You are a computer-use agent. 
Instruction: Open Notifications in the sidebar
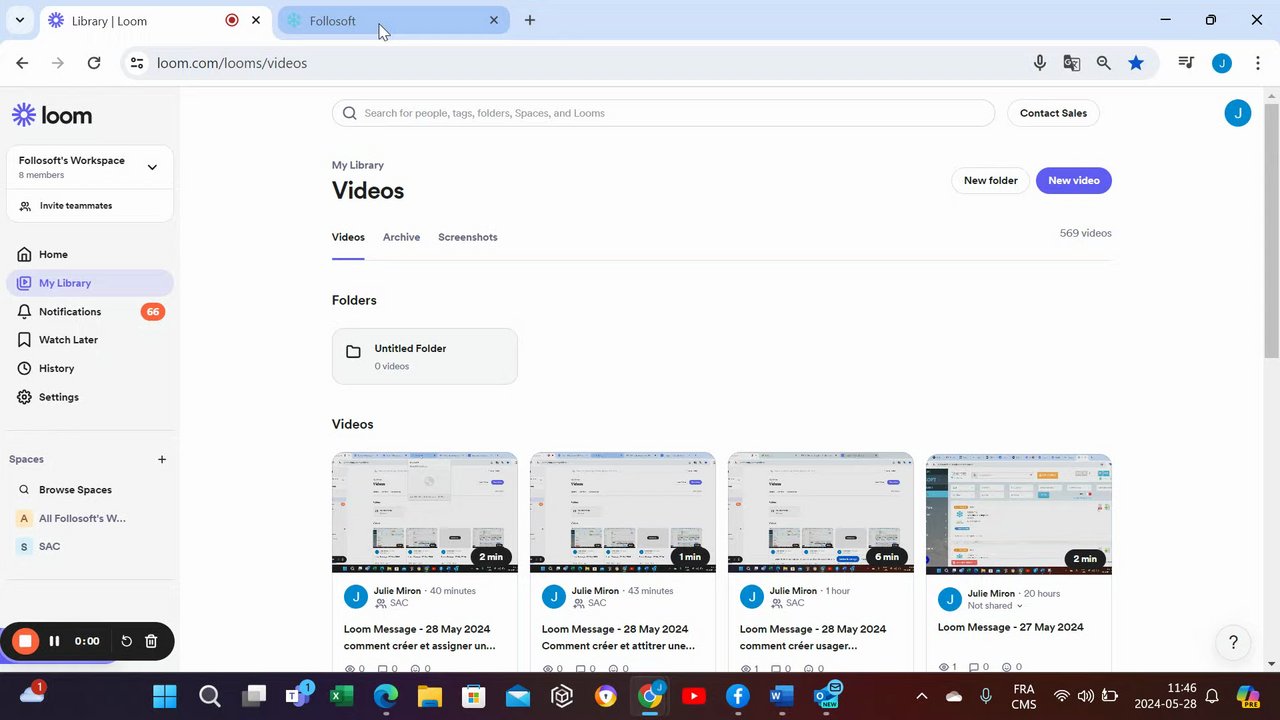coord(90,312)
